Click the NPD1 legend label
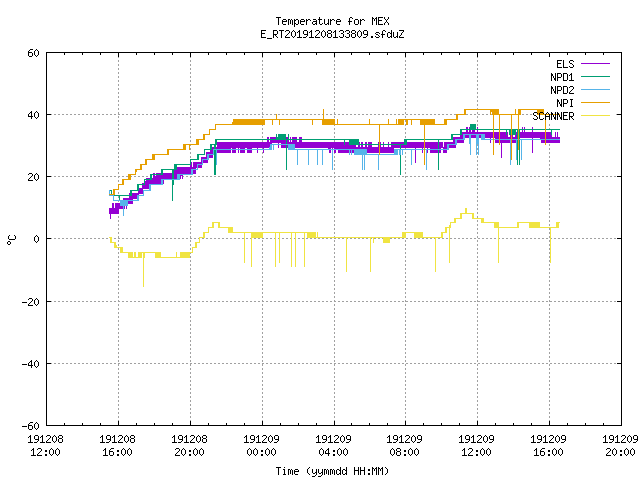Viewport: 640px width, 480px height. (562, 77)
